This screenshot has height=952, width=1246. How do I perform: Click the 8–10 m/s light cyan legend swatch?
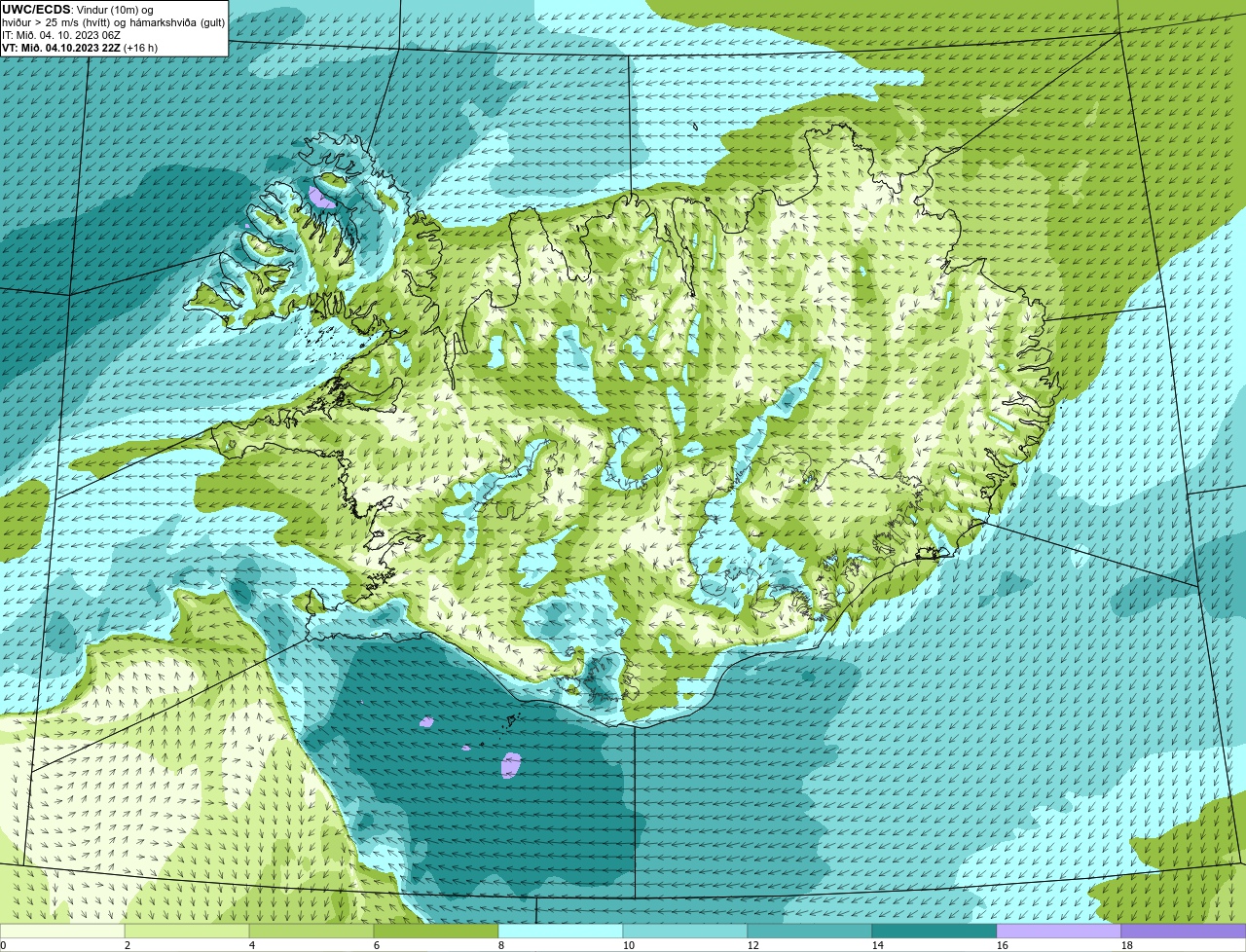click(x=563, y=931)
